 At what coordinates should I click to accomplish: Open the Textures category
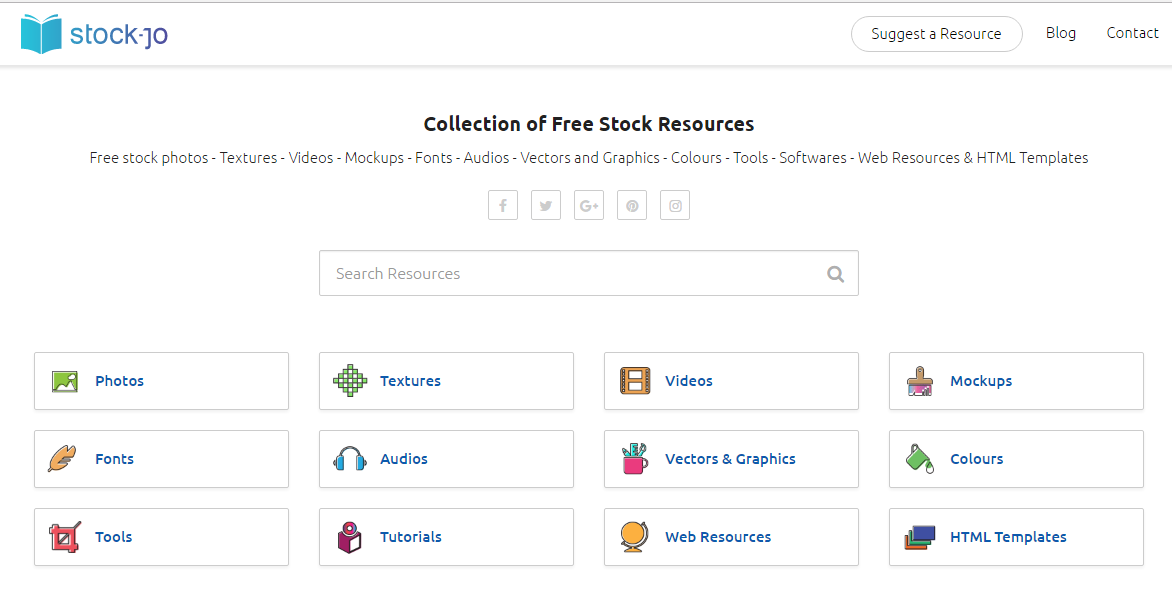[x=446, y=381]
